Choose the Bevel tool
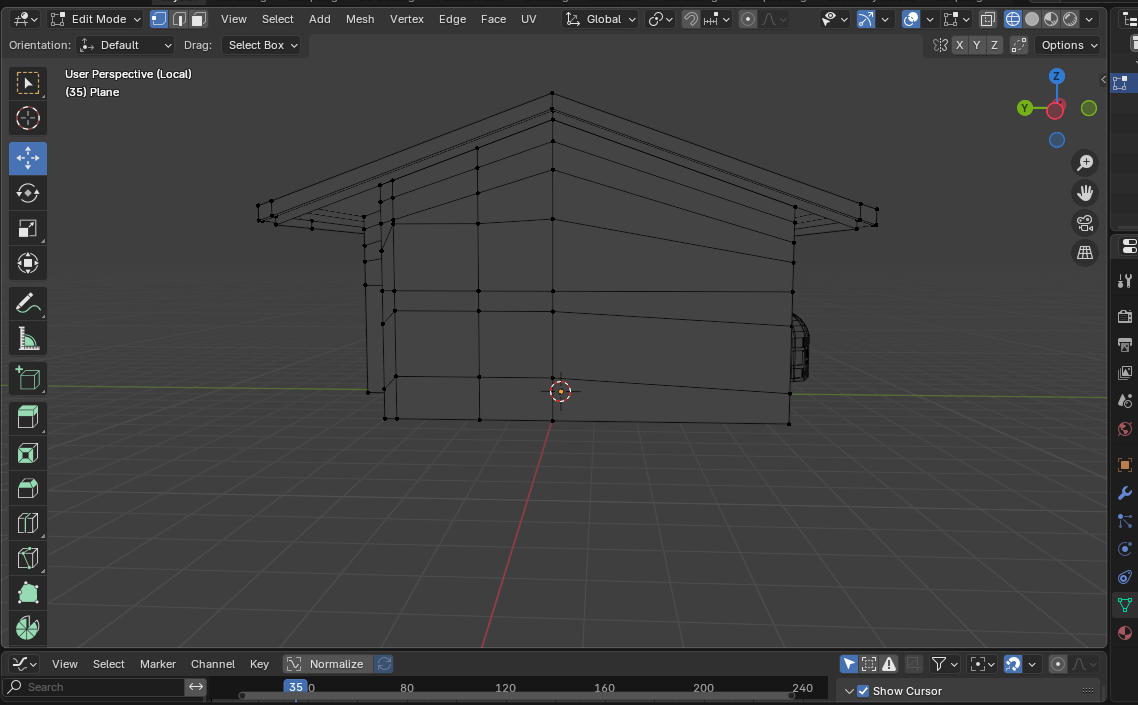Viewport: 1138px width, 705px height. pyautogui.click(x=28, y=488)
